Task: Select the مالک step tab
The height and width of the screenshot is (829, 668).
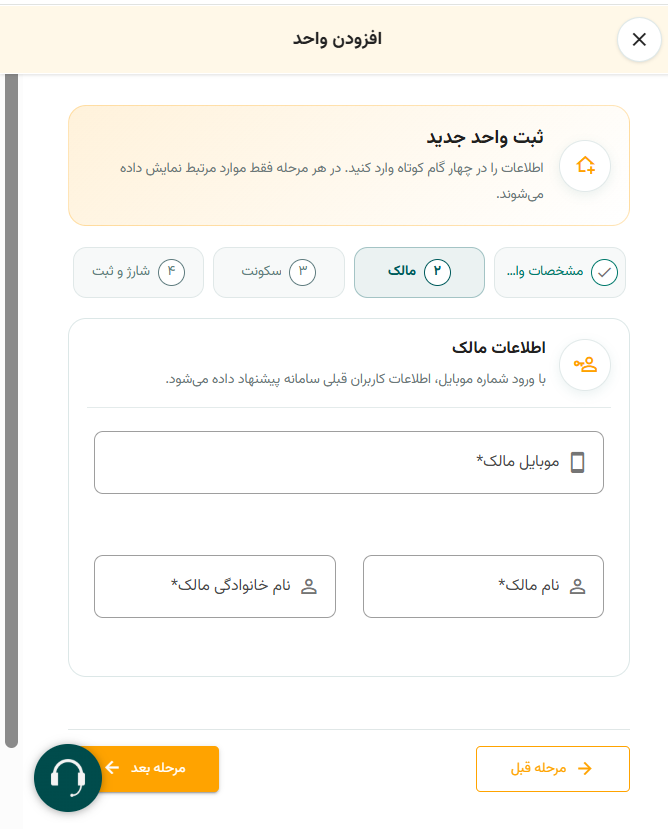Action: coord(419,273)
